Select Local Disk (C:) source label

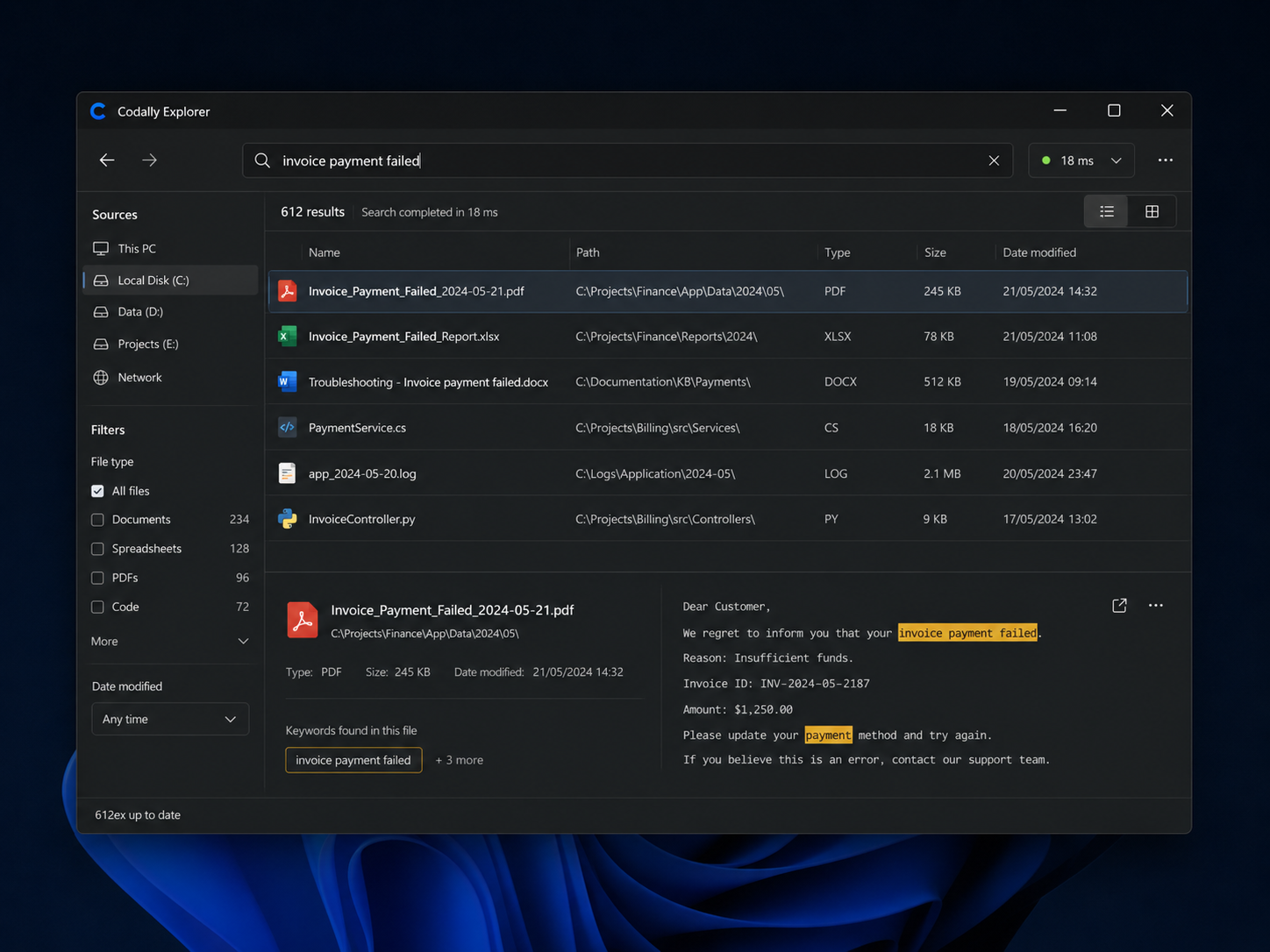153,281
